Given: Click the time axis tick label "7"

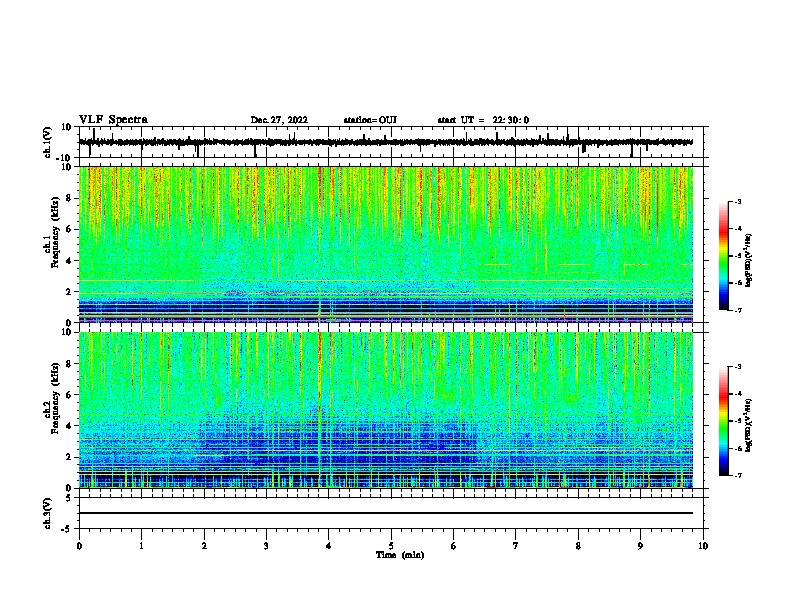Looking at the screenshot, I should tap(516, 546).
